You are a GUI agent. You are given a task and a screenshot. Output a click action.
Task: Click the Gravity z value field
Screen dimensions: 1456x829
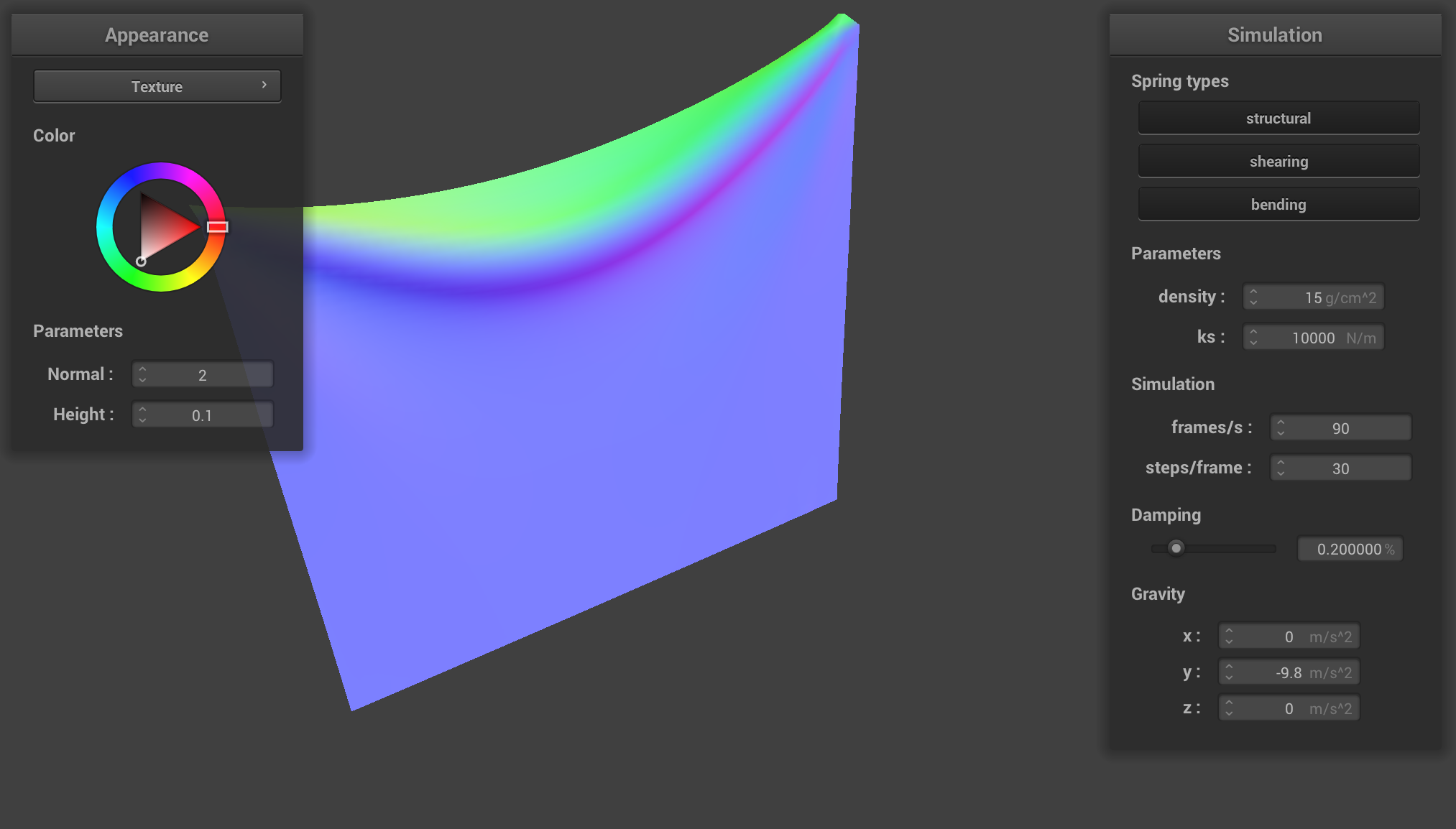coord(1289,708)
